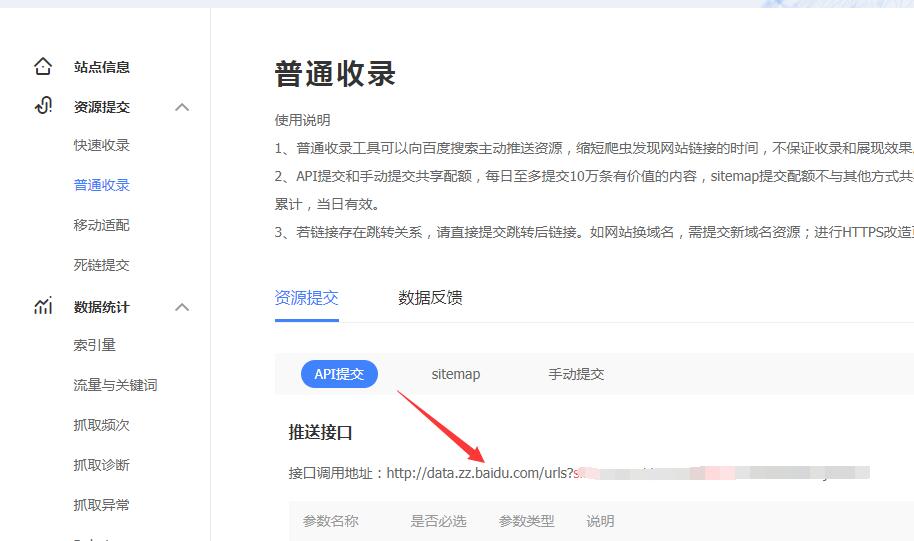Click the home icon beside 站点信息

click(43, 66)
